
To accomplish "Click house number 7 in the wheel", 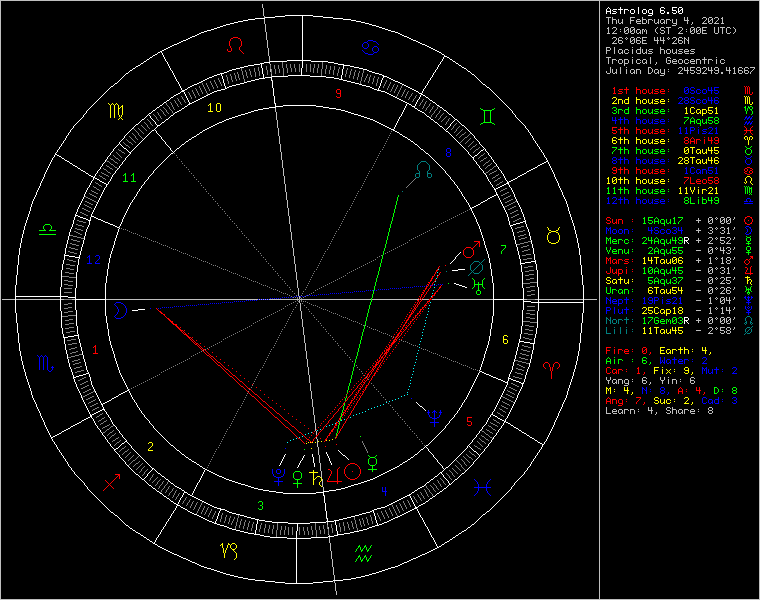I will (503, 249).
